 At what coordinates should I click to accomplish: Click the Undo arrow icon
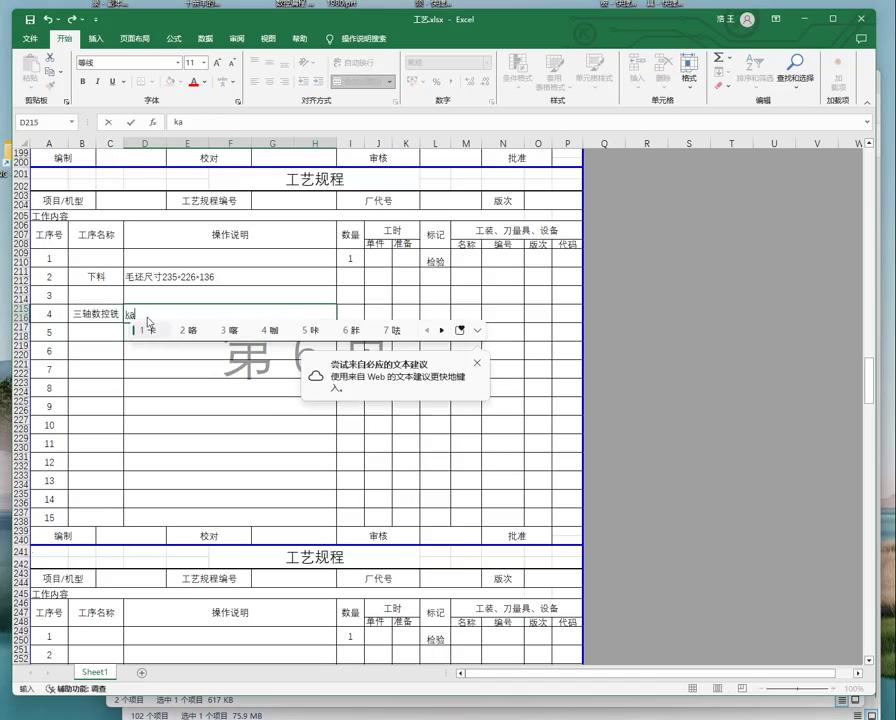pyautogui.click(x=48, y=19)
